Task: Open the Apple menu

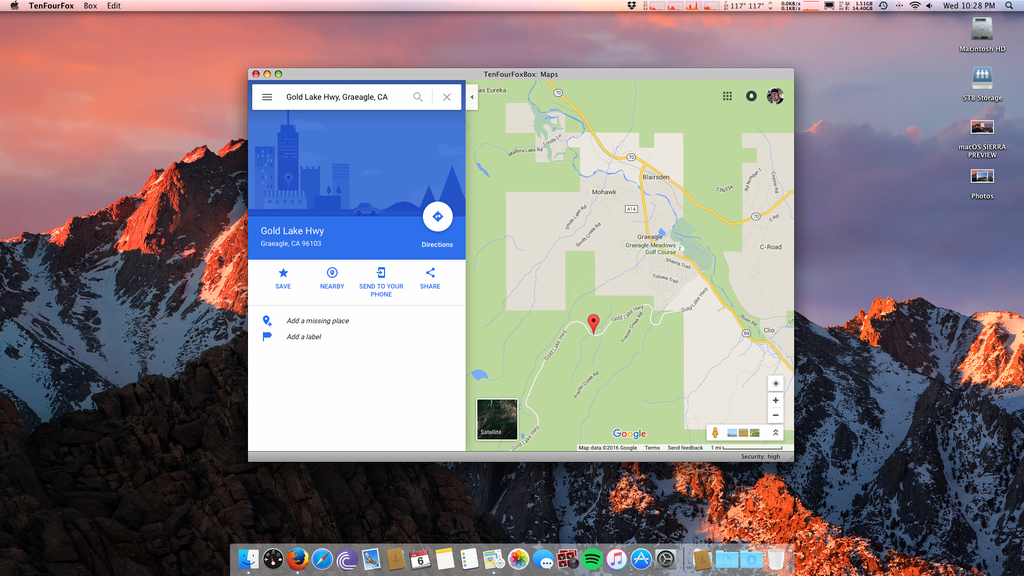Action: click(x=14, y=6)
